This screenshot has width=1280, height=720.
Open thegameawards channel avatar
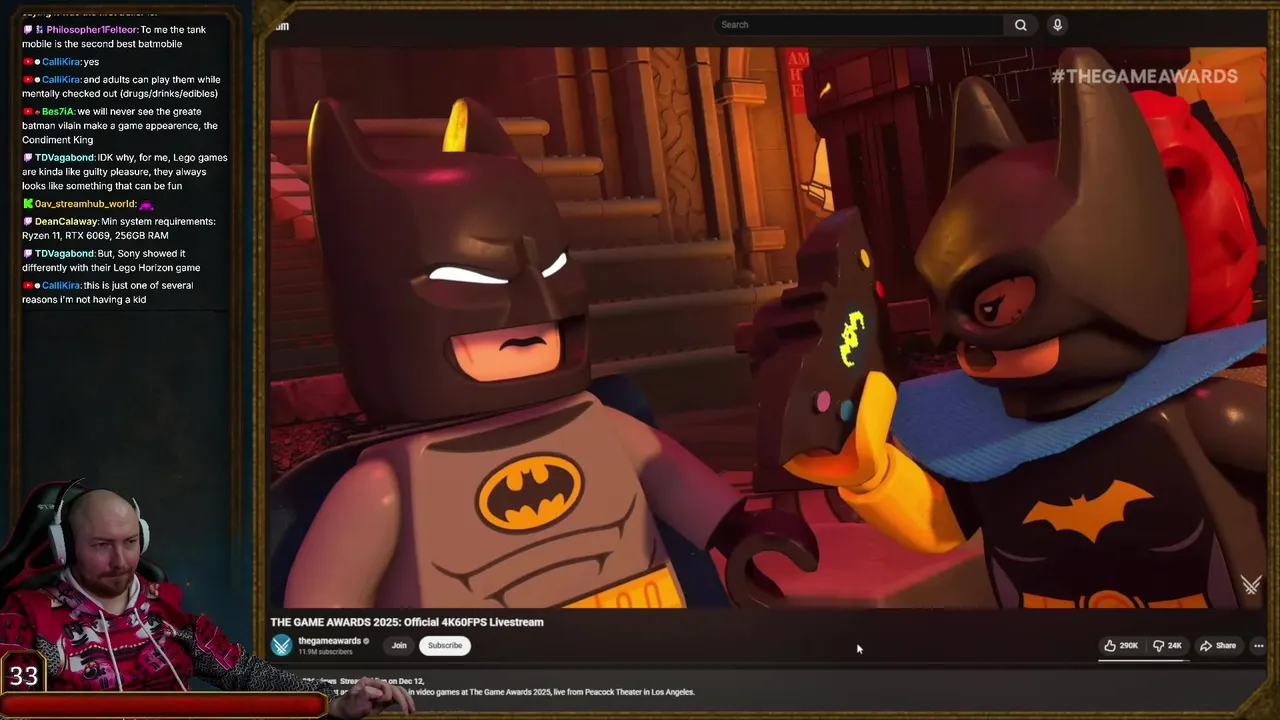pyautogui.click(x=282, y=646)
